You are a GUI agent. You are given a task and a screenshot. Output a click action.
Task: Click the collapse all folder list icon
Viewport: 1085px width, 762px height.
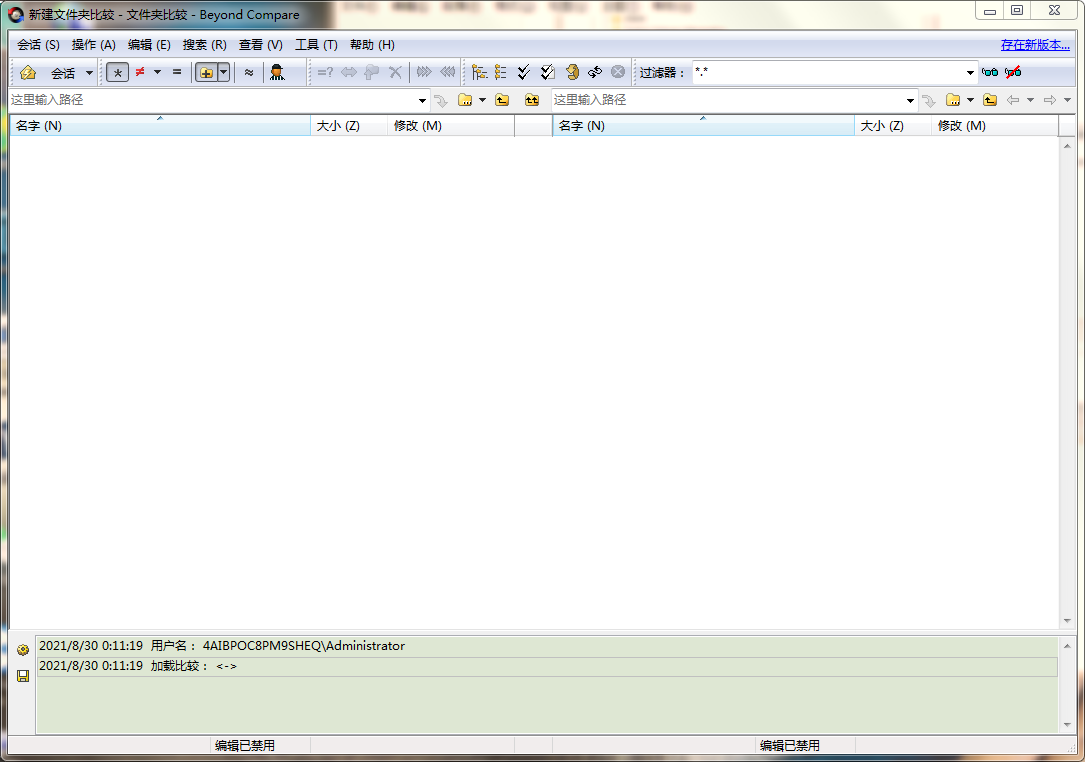[x=500, y=72]
